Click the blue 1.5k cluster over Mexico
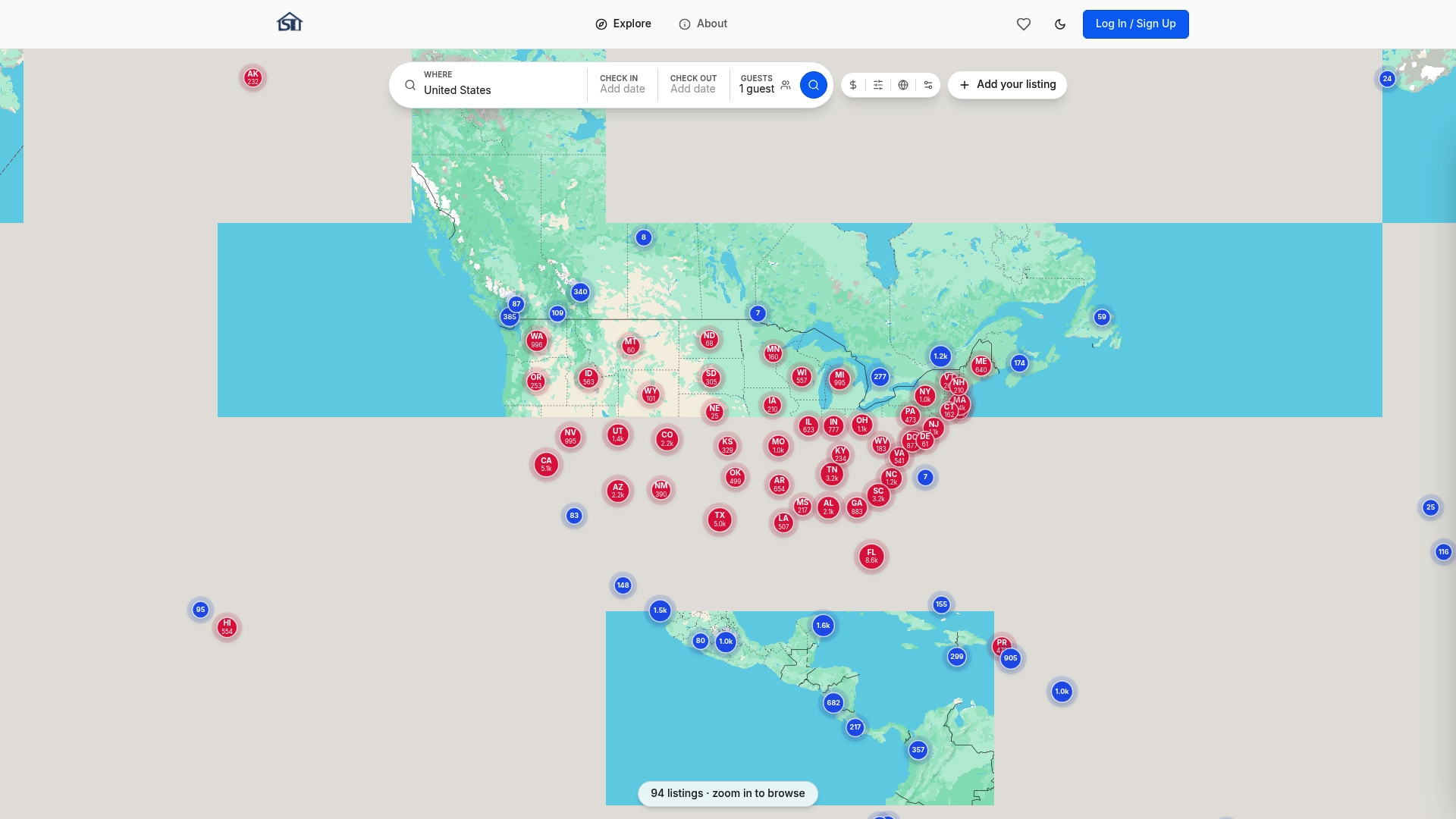Image resolution: width=1456 pixels, height=819 pixels. click(x=660, y=610)
